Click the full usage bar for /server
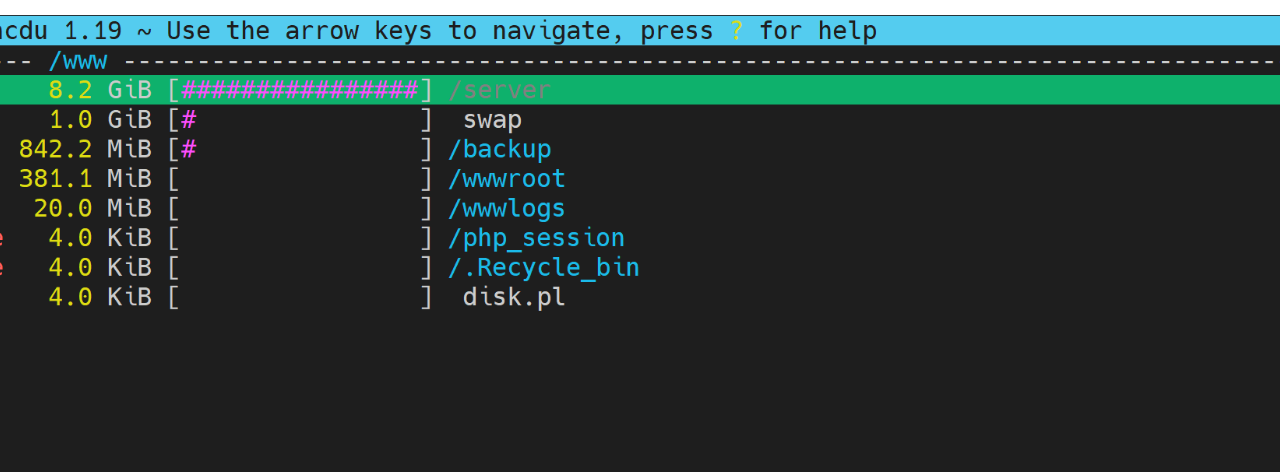This screenshot has width=1280, height=472. (300, 90)
